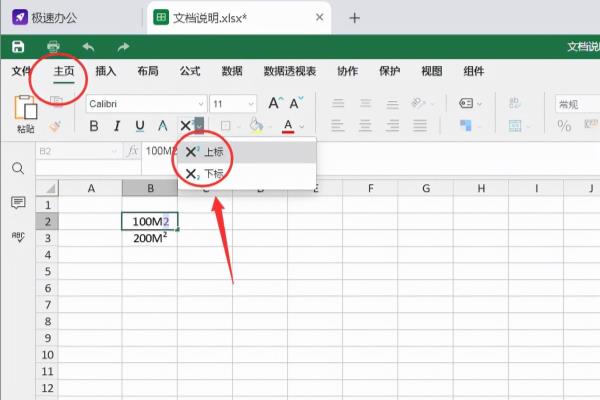Align text left
This screenshot has width=600, height=400.
click(x=338, y=126)
